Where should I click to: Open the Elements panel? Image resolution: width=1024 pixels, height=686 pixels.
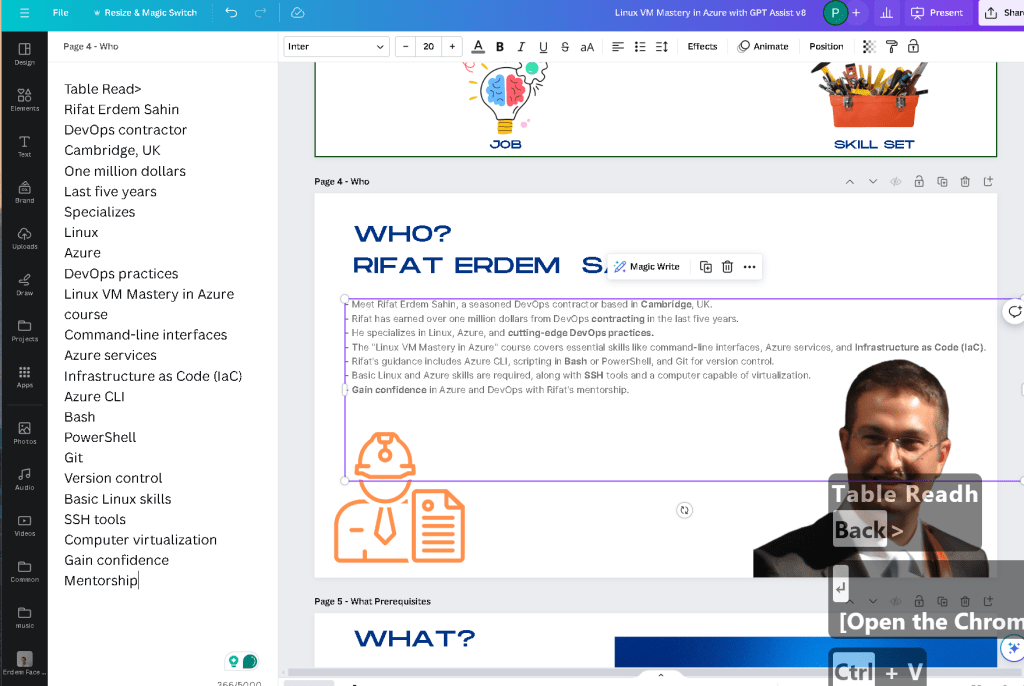tap(24, 100)
